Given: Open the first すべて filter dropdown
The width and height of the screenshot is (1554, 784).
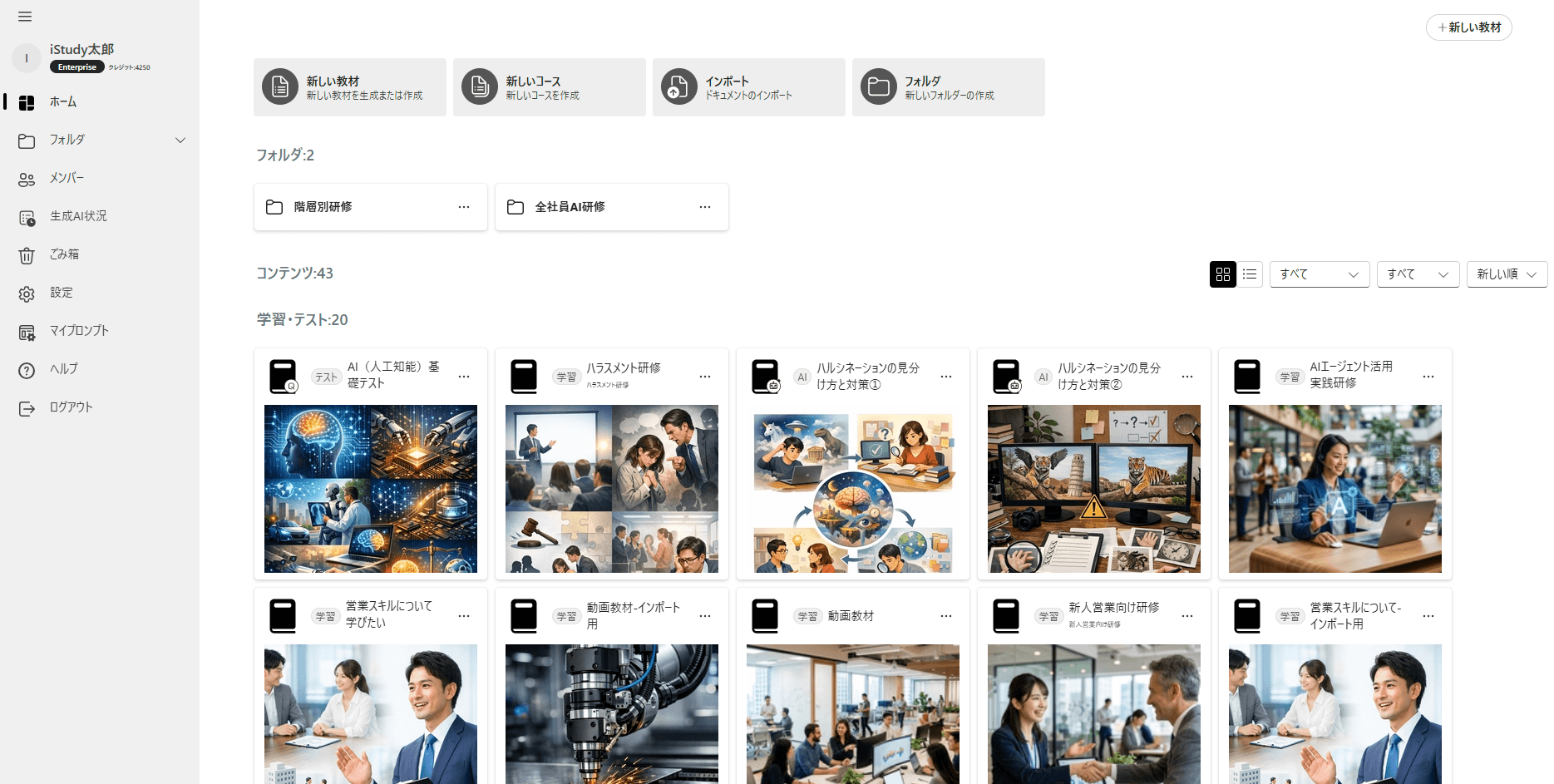Looking at the screenshot, I should (x=1320, y=274).
